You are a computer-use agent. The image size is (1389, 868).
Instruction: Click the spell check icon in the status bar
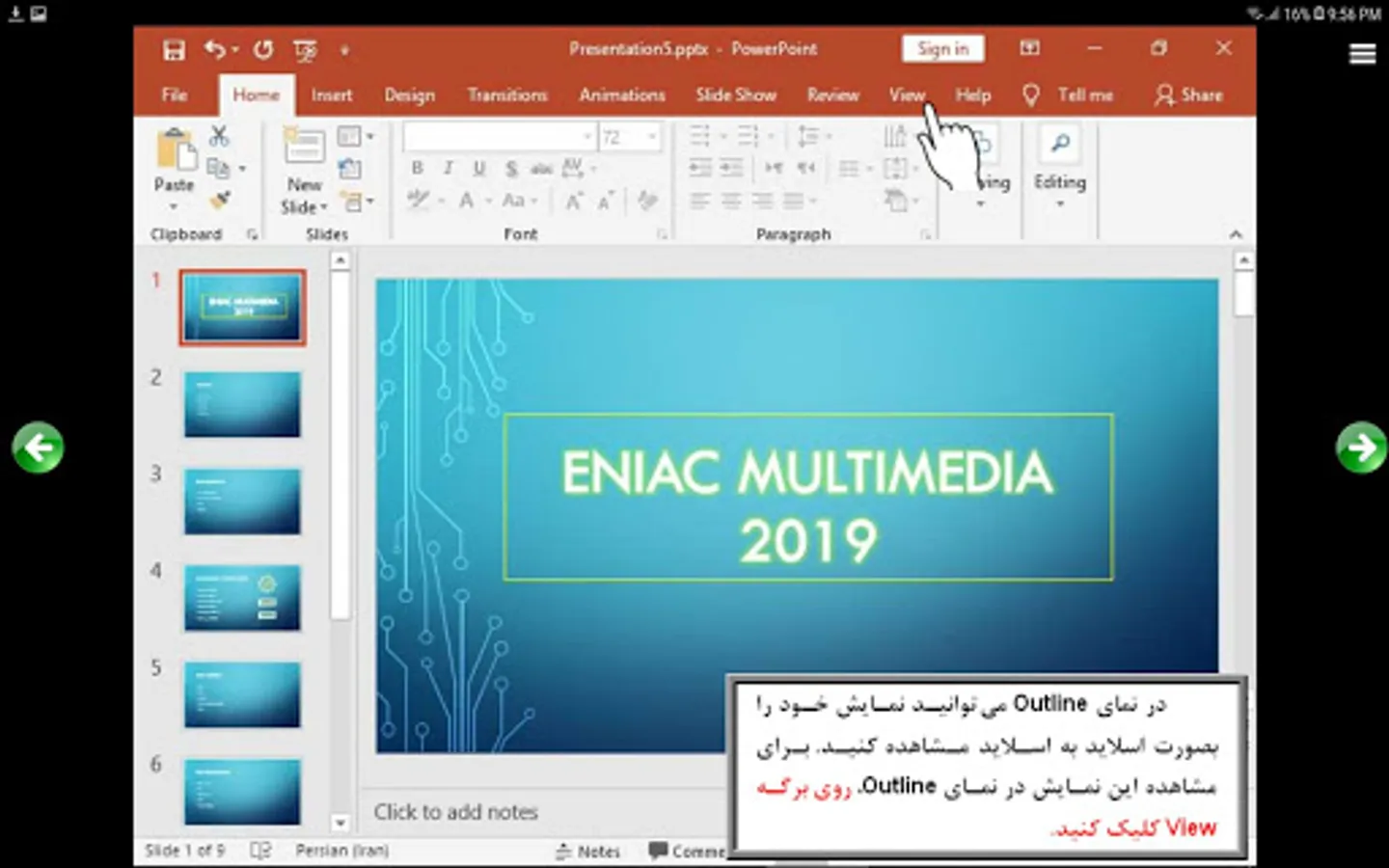[x=260, y=851]
